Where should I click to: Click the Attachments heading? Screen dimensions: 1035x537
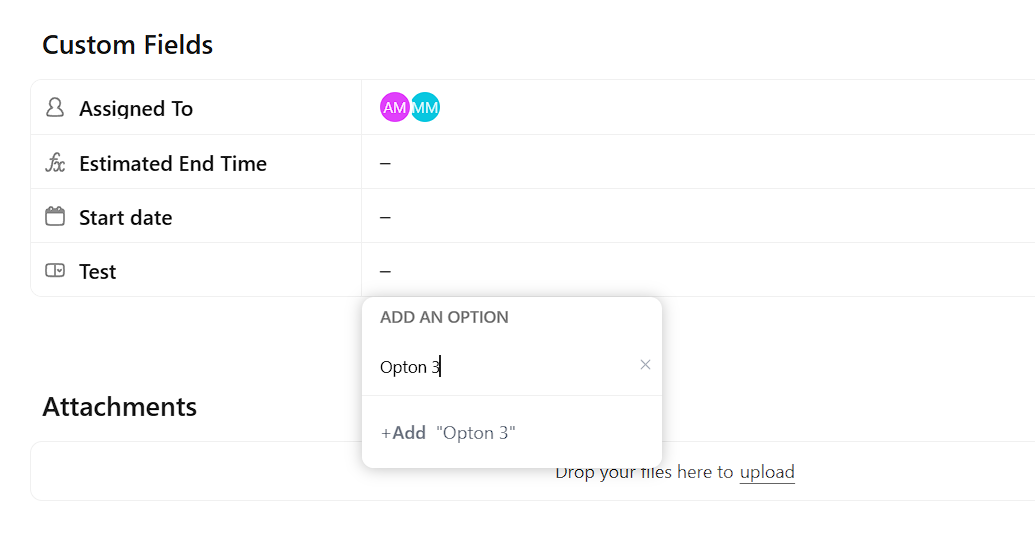(119, 407)
